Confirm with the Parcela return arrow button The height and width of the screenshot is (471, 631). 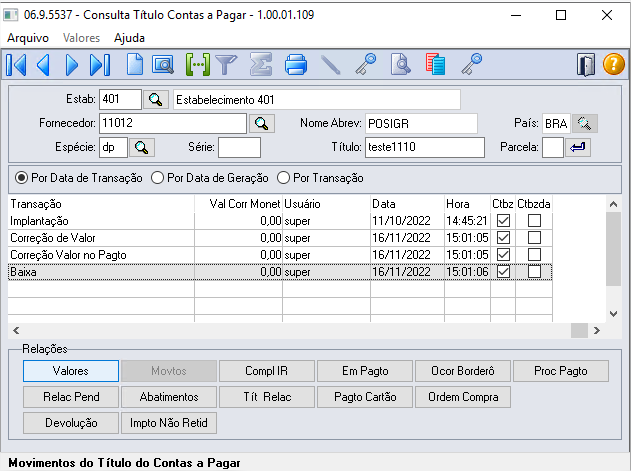click(578, 147)
